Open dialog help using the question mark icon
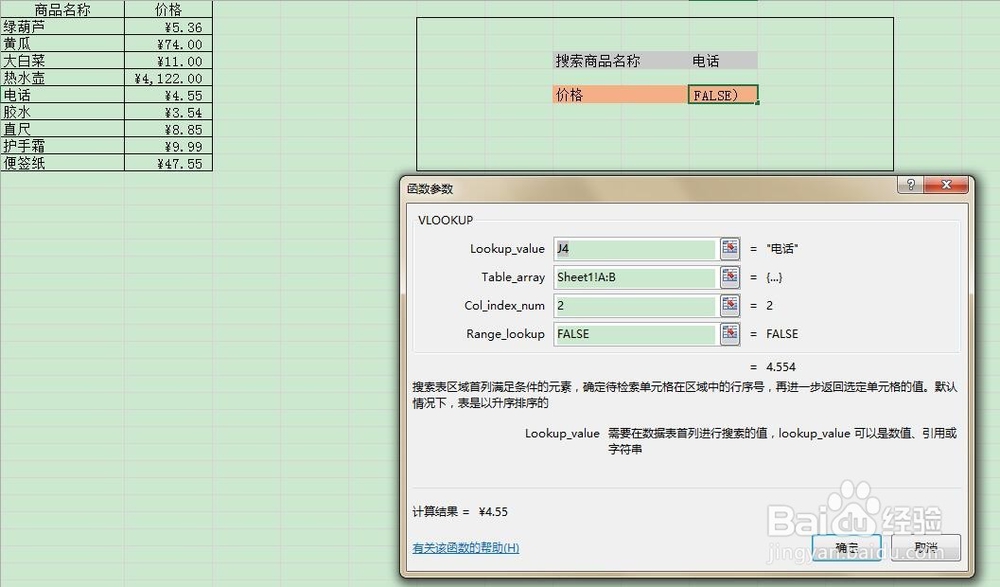1000x587 pixels. point(912,185)
